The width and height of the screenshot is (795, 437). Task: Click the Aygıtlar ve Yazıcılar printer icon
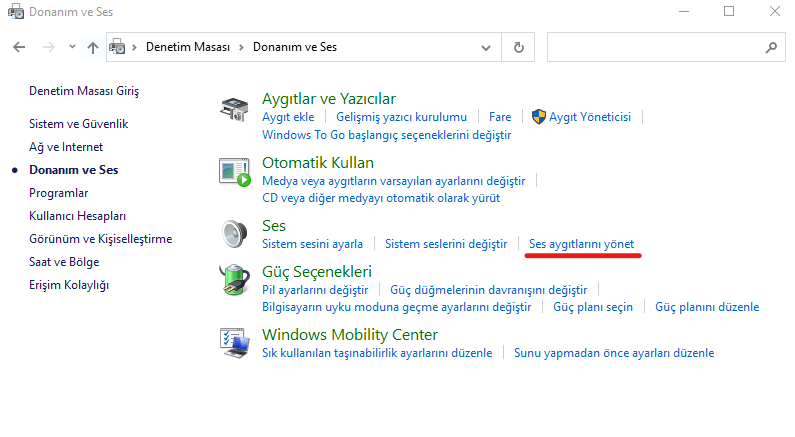(234, 110)
